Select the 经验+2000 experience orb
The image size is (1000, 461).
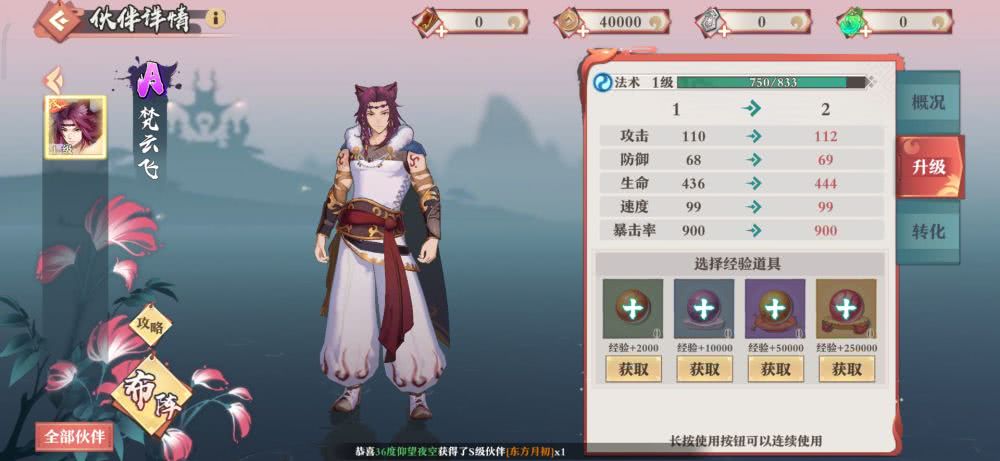(x=633, y=309)
